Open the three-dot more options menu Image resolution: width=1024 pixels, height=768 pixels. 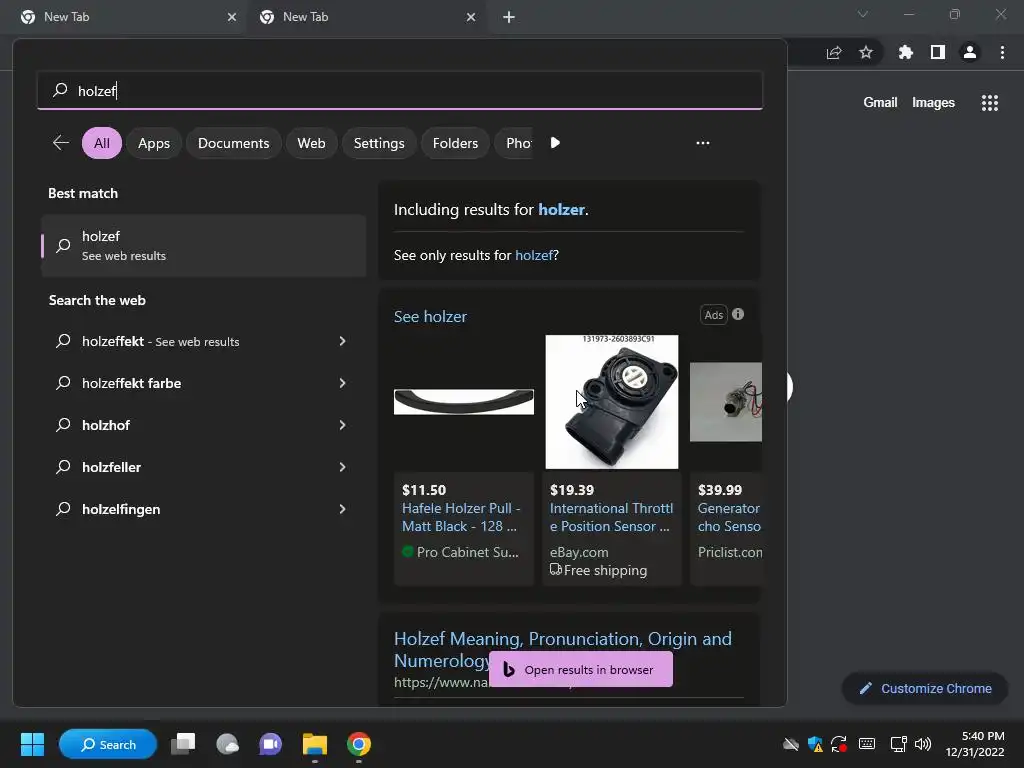[703, 143]
